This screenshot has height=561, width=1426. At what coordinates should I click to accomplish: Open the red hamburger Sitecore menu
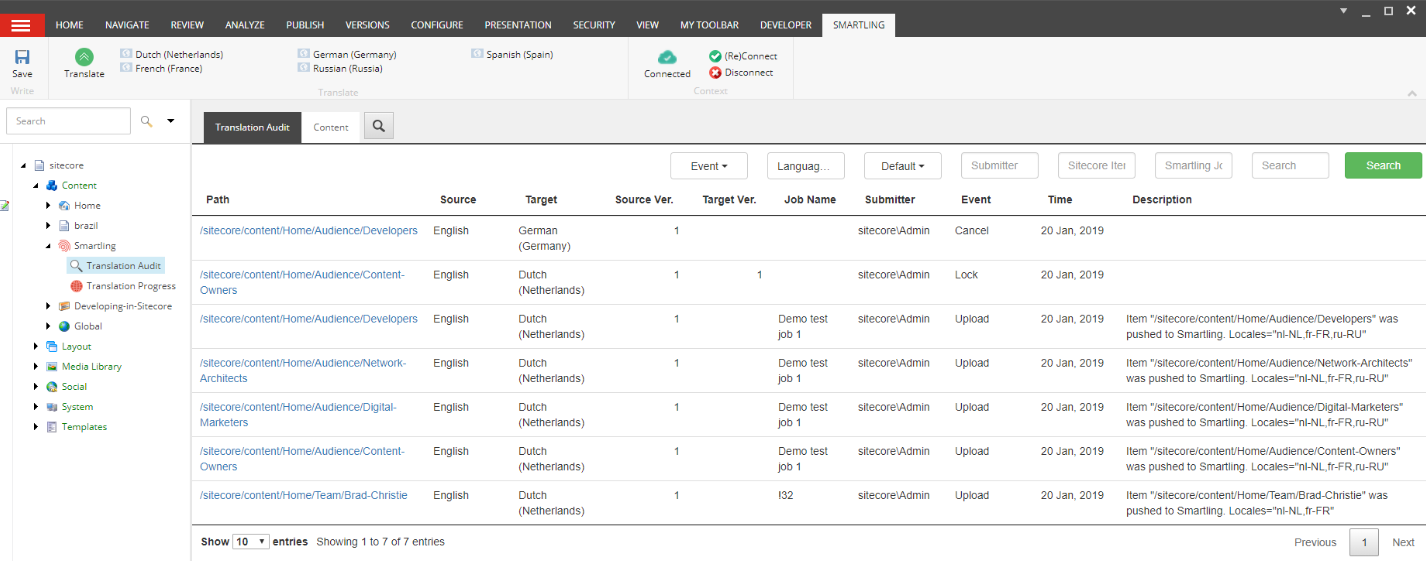[x=21, y=25]
